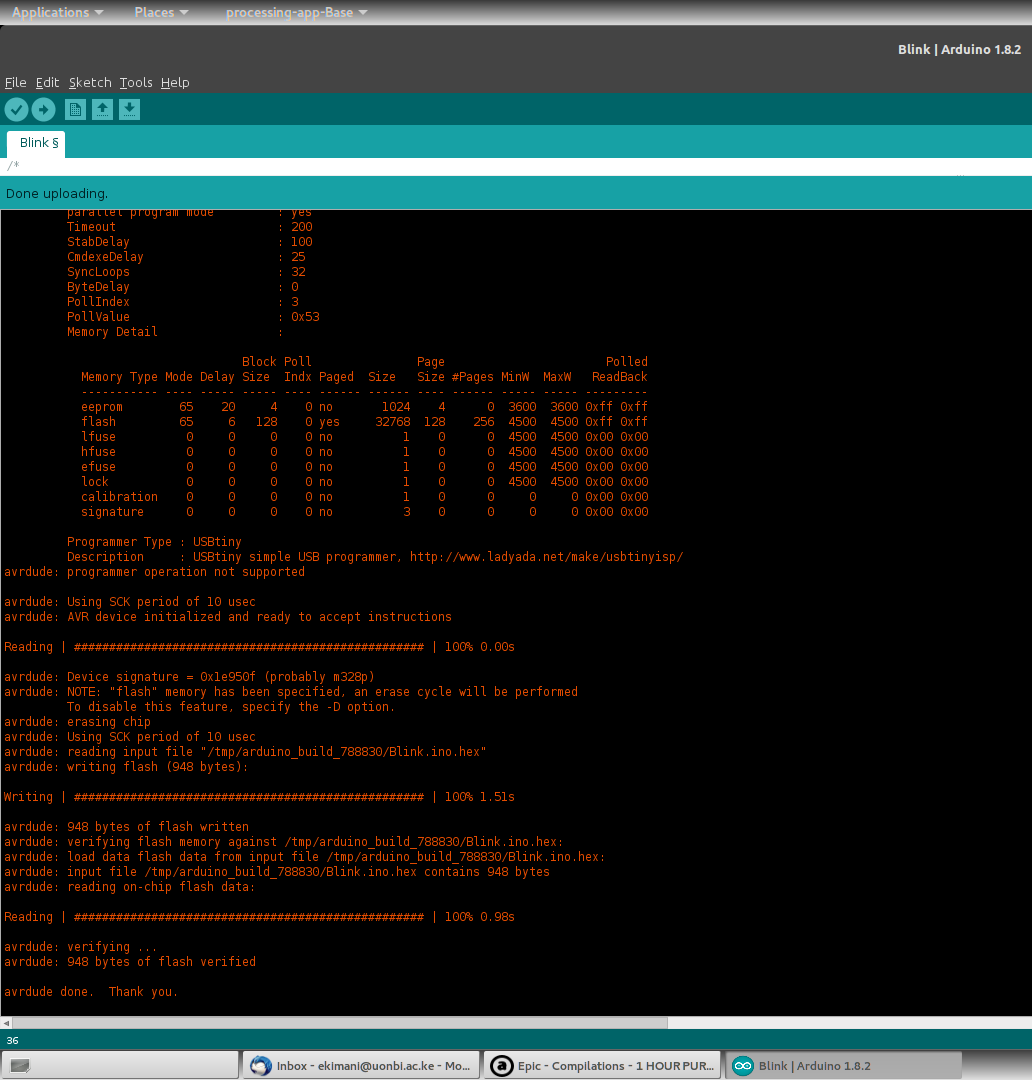Screen dimensions: 1032x1080
Task: Click the 'Memory Type' column header
Action: point(119,377)
